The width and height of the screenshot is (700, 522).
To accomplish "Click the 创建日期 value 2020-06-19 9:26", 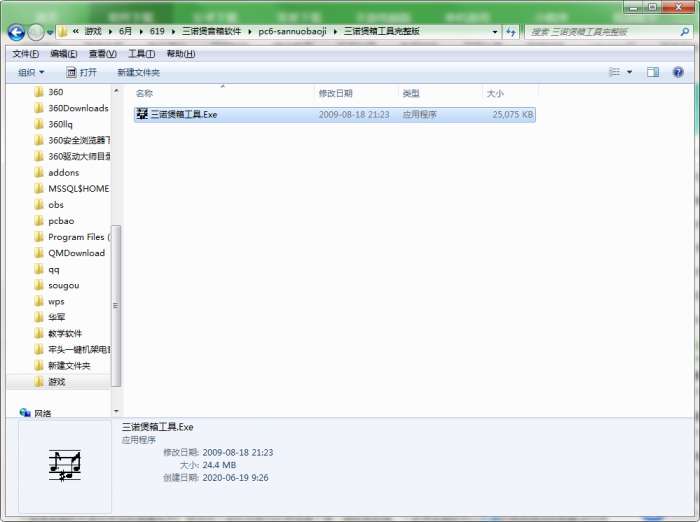I will (235, 478).
